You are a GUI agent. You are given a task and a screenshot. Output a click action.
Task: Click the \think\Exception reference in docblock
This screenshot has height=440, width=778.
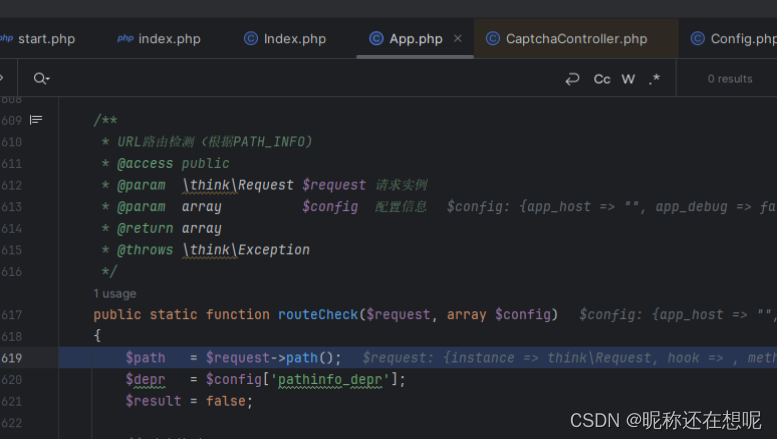pos(246,250)
